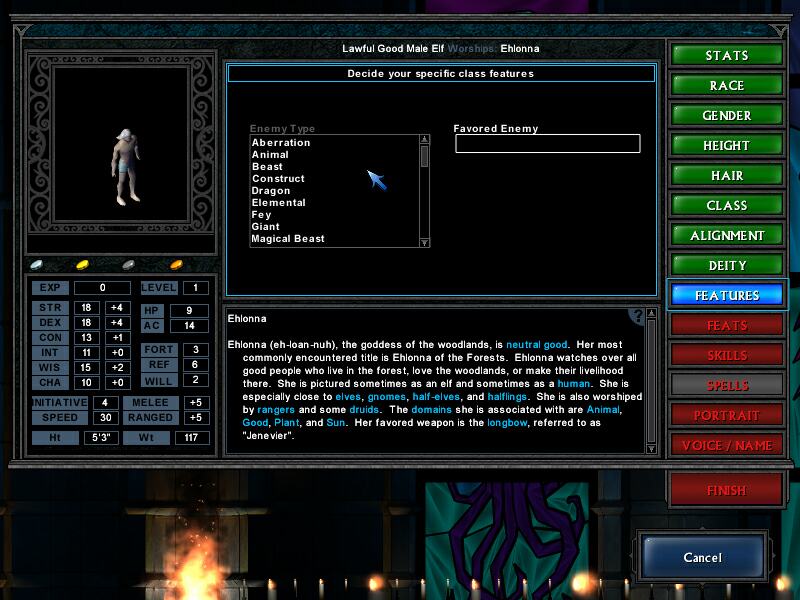
Task: Open the Class selection section
Action: [727, 205]
